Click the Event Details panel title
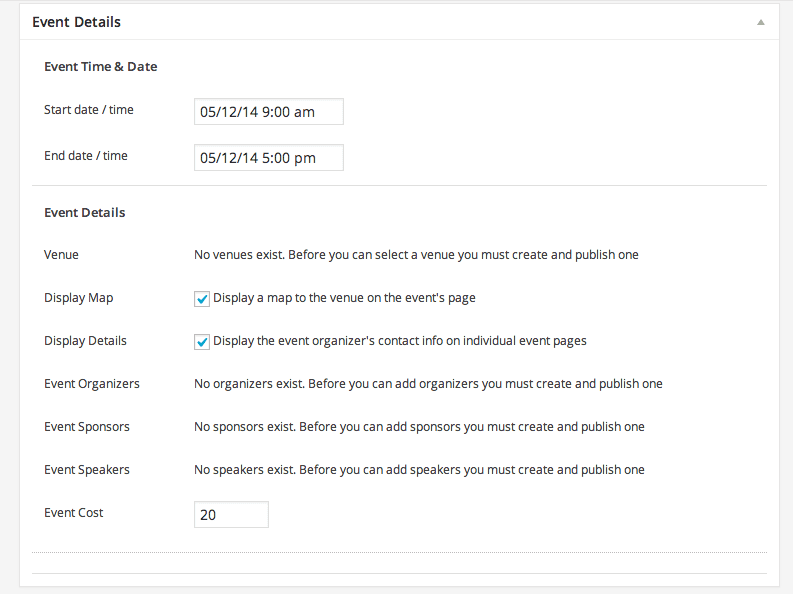 coord(76,22)
